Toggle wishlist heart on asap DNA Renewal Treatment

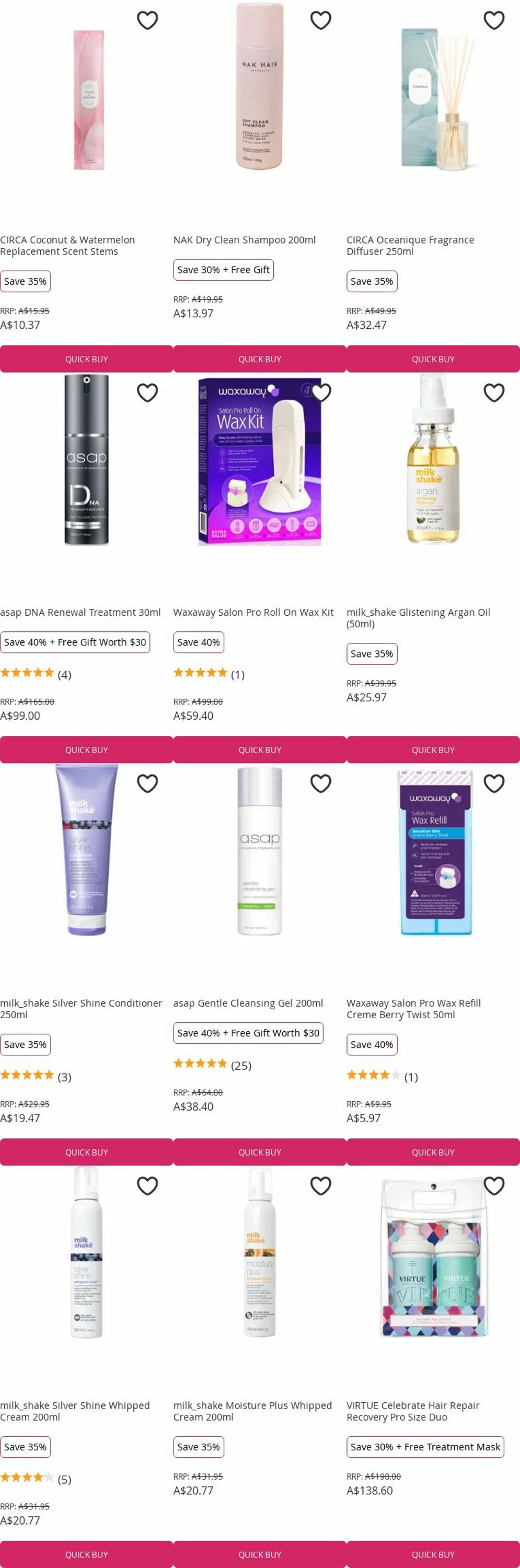coord(147,393)
